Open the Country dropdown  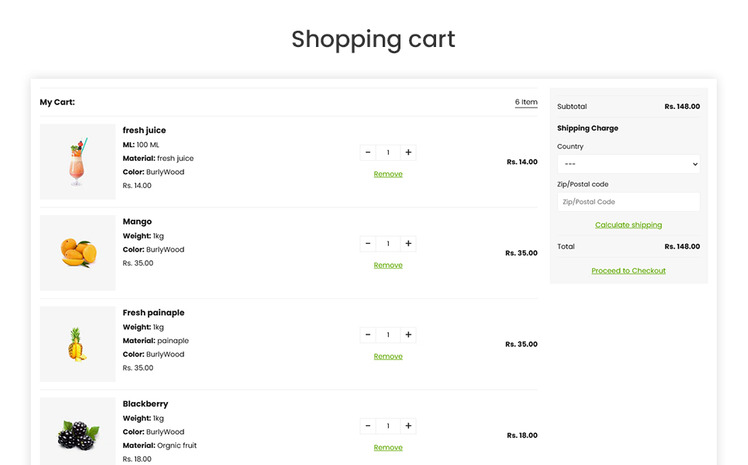(x=628, y=164)
